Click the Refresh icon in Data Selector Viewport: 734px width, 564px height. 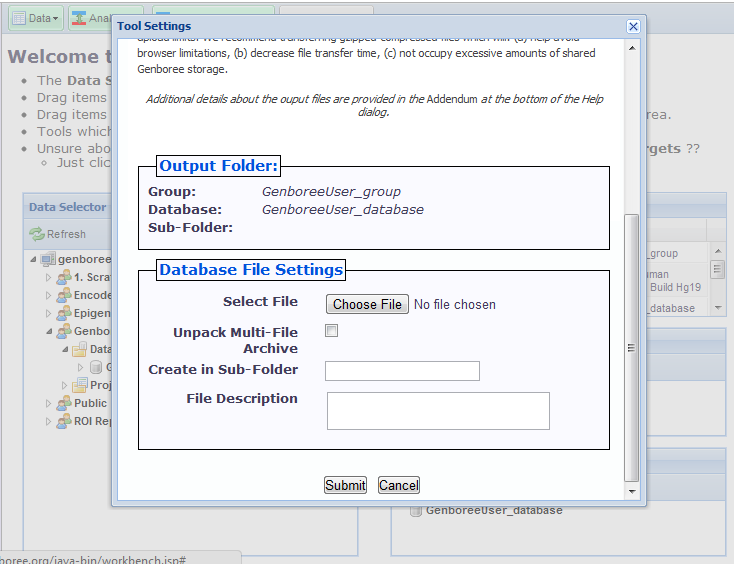coord(38,234)
